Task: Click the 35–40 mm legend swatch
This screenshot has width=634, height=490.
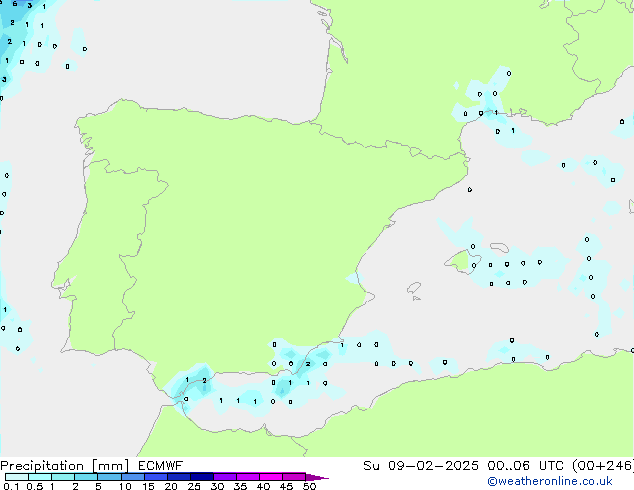Action: tap(247, 477)
